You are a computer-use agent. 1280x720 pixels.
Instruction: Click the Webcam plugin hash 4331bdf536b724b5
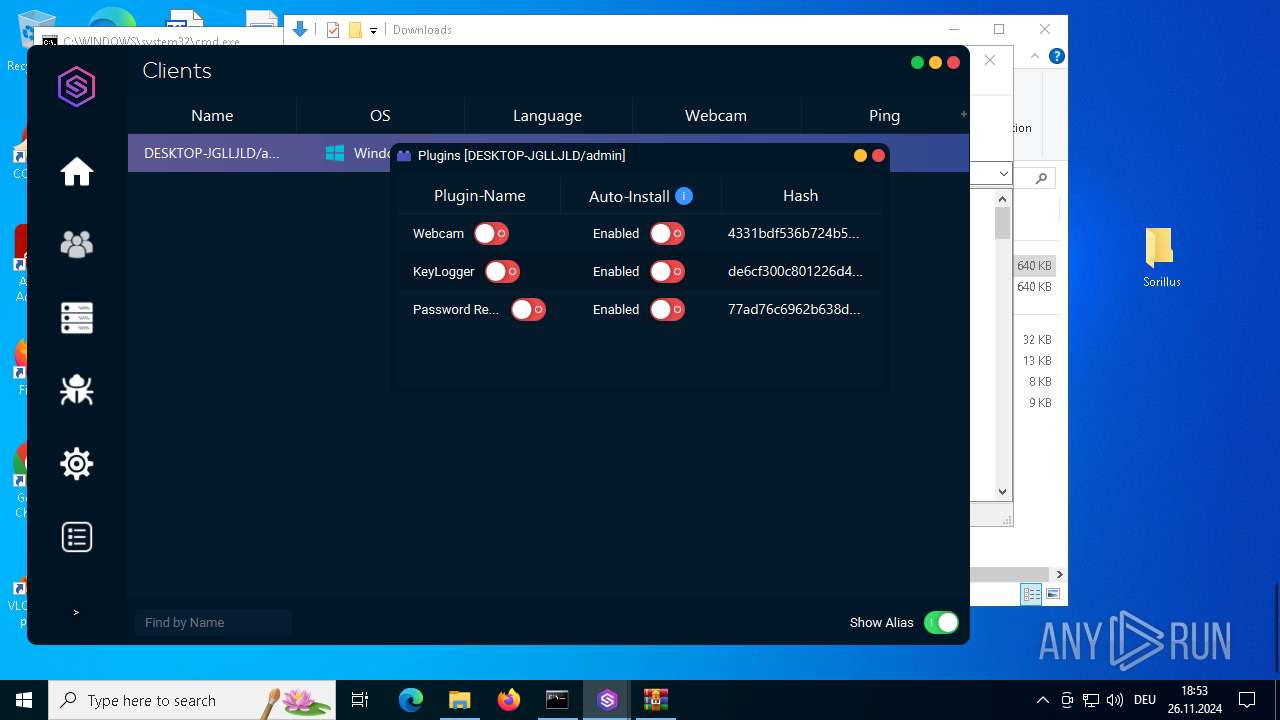click(793, 234)
